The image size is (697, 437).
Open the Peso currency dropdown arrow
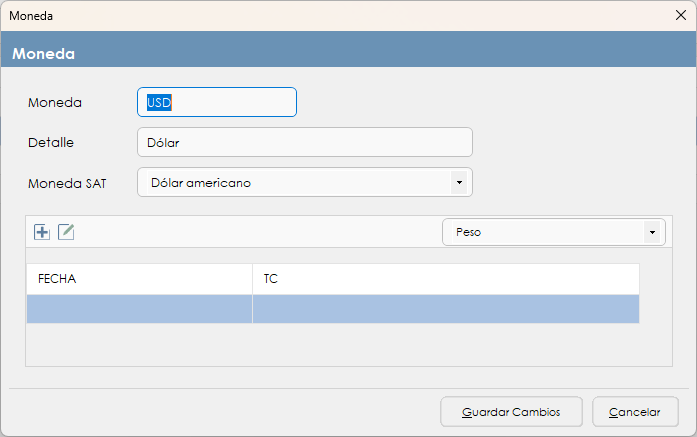point(652,232)
